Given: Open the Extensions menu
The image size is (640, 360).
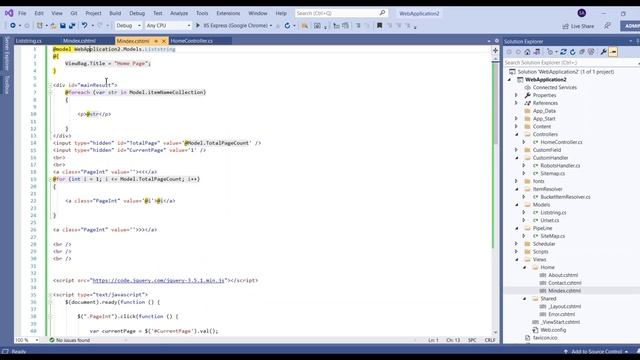Looking at the screenshot, I should pos(228,13).
